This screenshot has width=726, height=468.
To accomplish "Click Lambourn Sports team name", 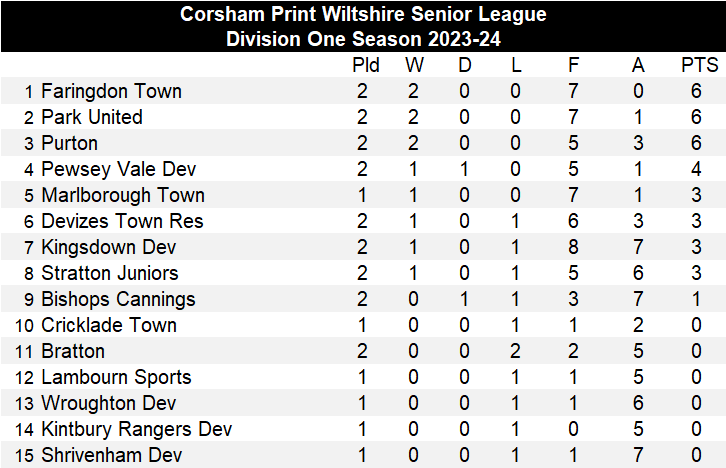I will point(116,377).
